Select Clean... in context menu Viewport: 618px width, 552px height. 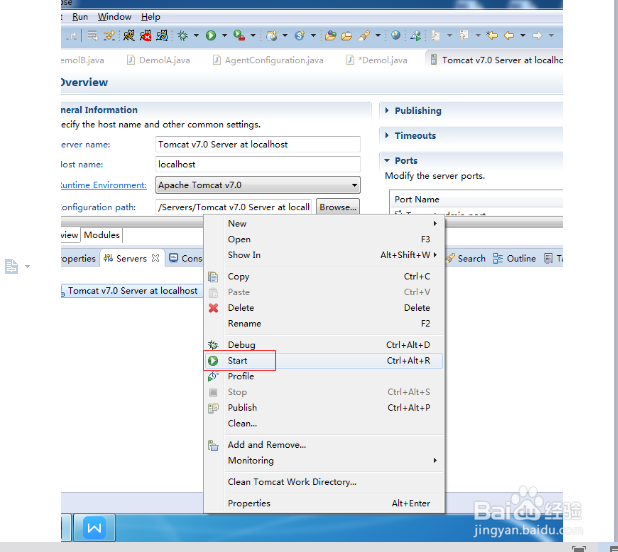324,423
